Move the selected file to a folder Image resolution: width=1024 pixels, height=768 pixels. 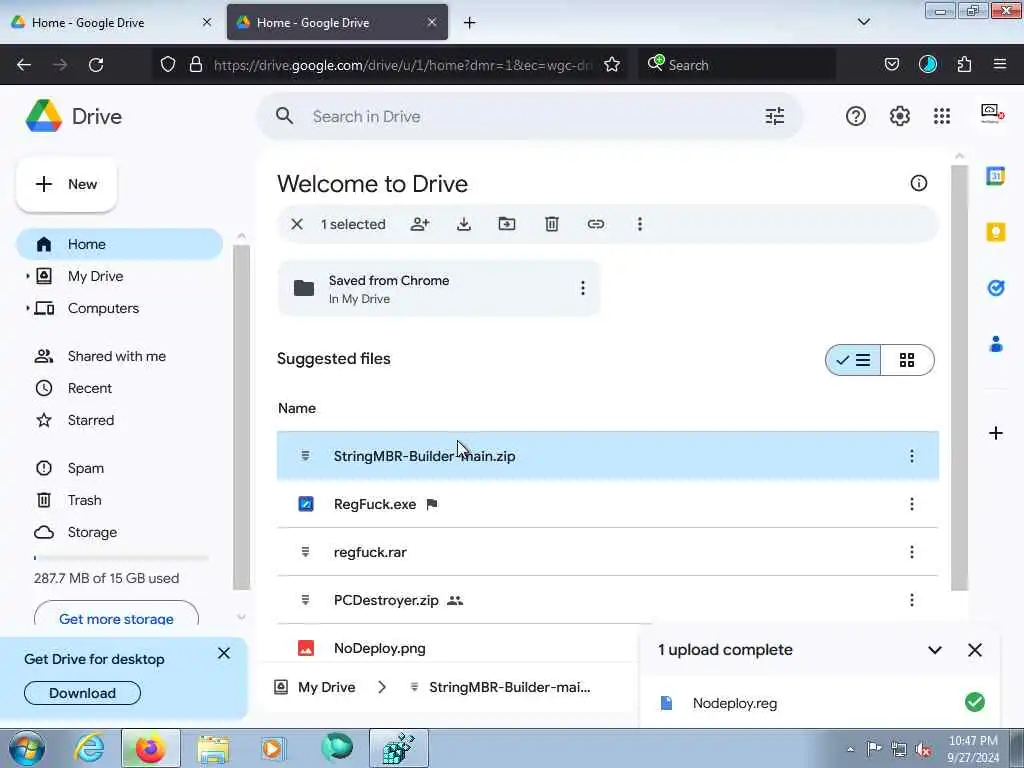tap(507, 224)
